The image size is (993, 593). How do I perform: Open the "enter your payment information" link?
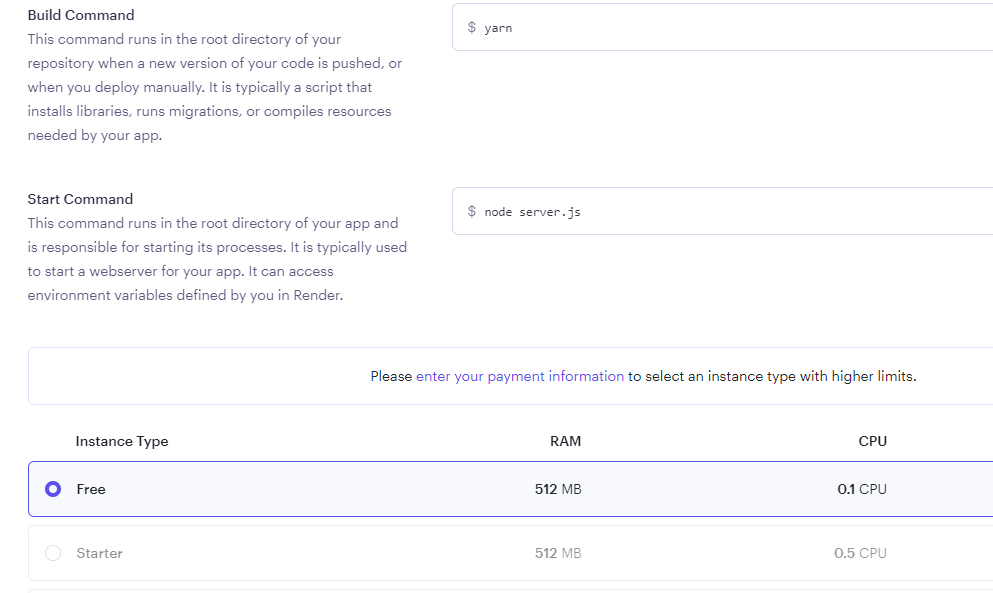point(520,377)
